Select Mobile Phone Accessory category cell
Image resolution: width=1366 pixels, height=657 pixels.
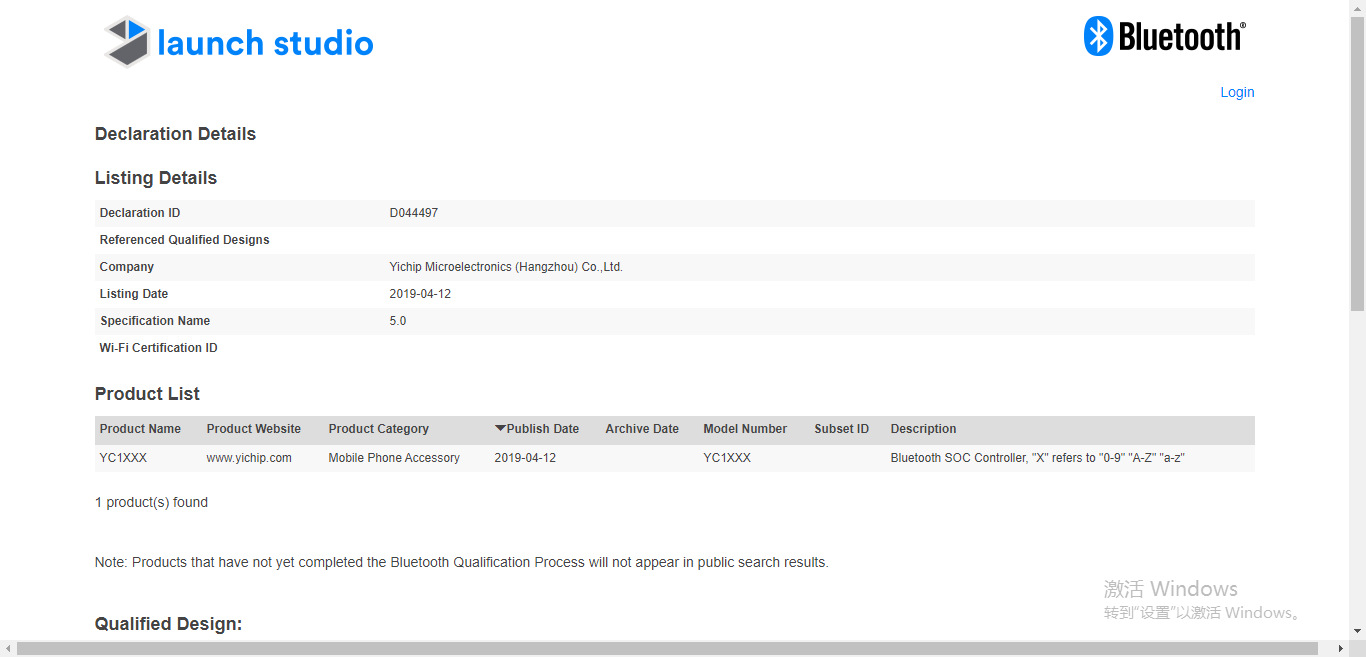(x=394, y=458)
